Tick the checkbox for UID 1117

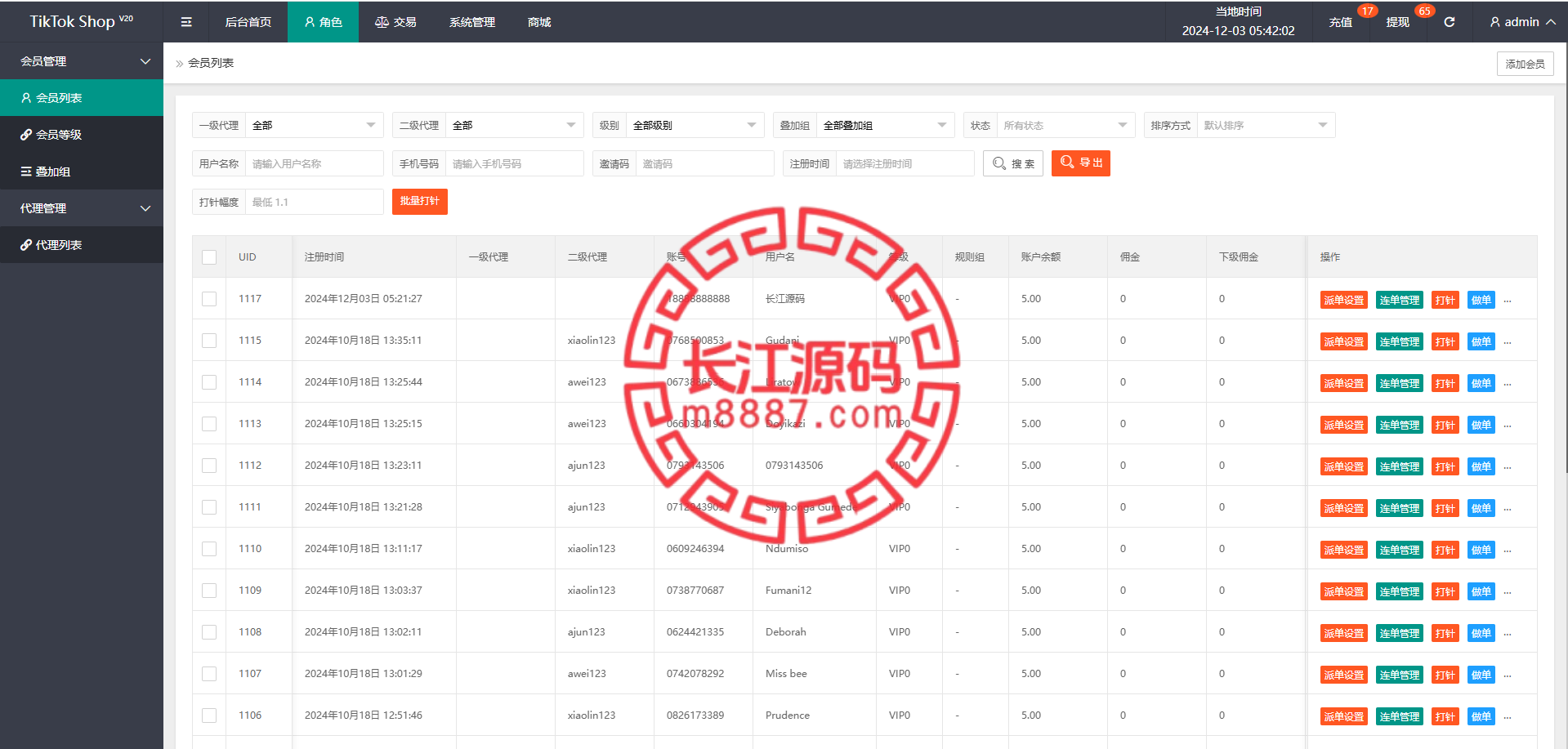[x=209, y=299]
